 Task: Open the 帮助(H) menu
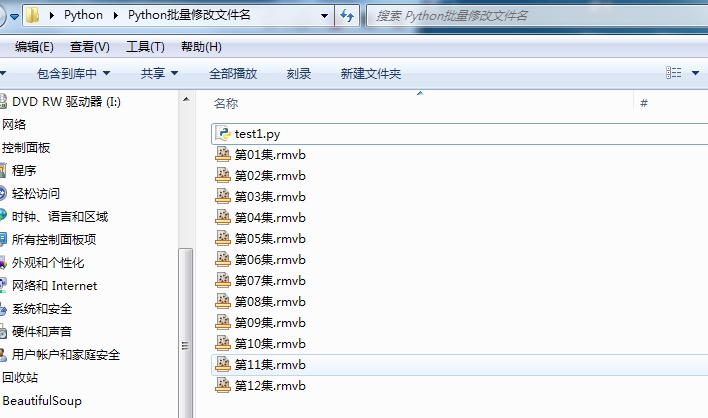pyautogui.click(x=201, y=46)
